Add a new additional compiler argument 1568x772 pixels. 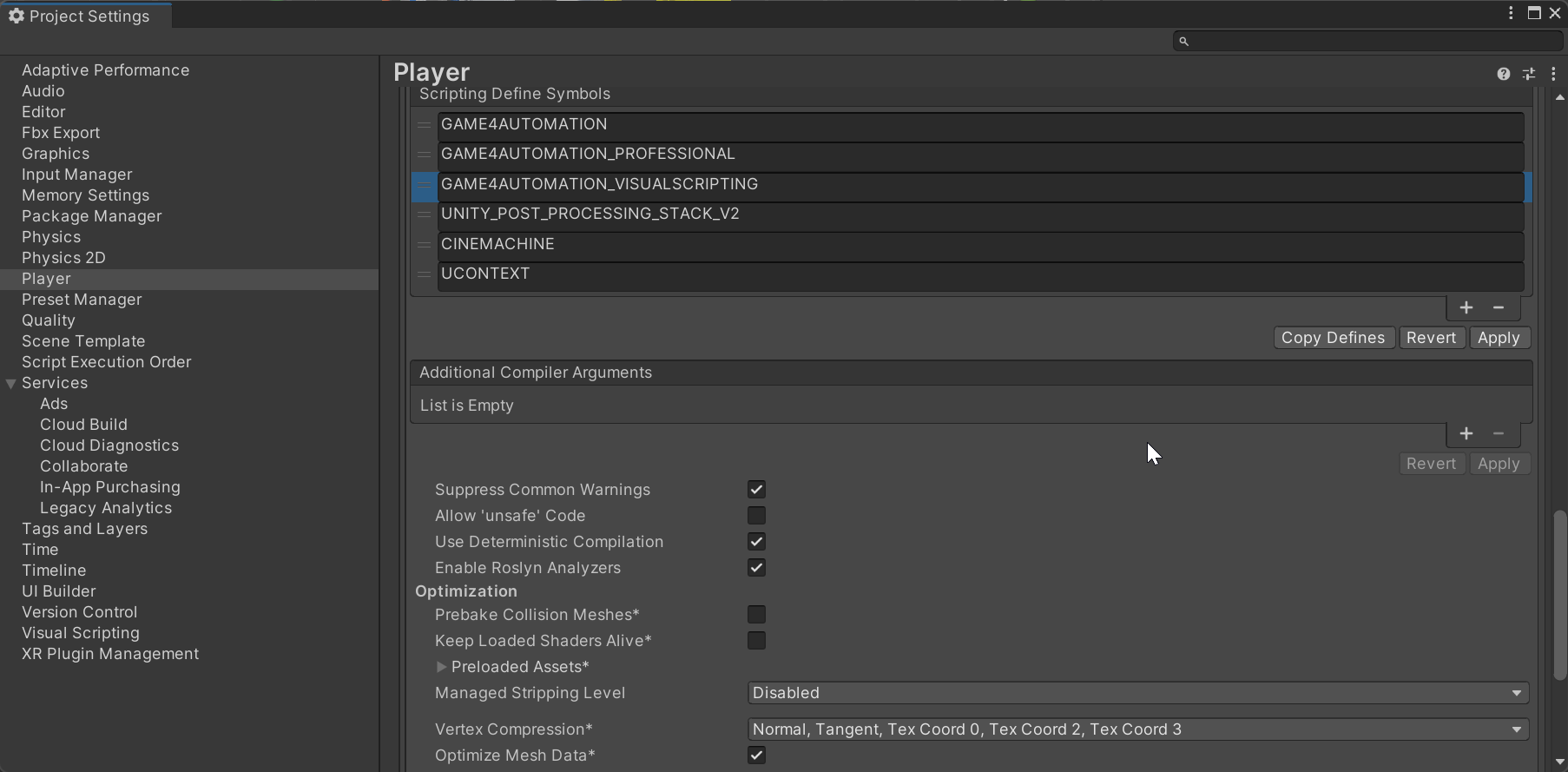coord(1466,434)
